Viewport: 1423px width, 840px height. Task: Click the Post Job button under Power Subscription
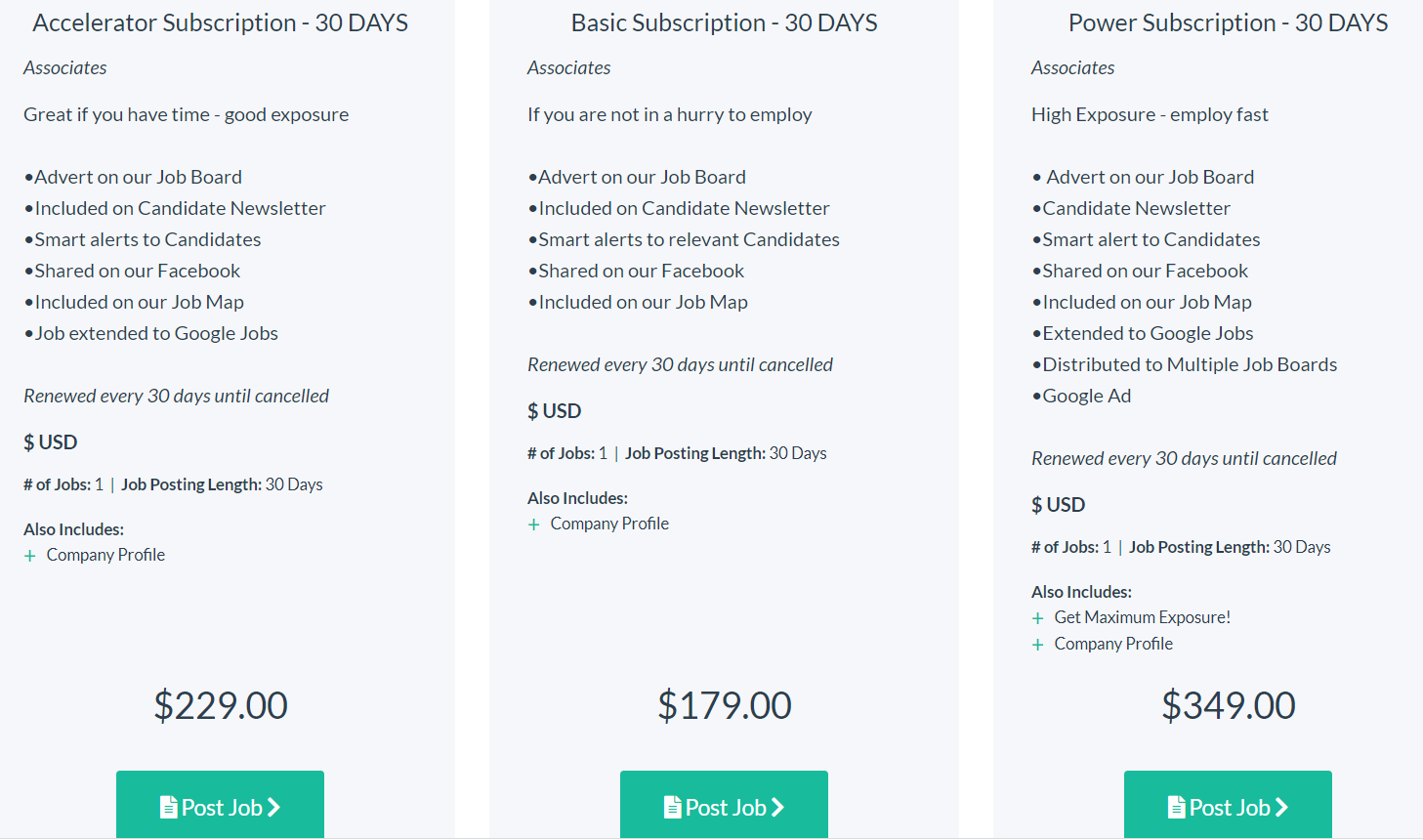point(1228,804)
